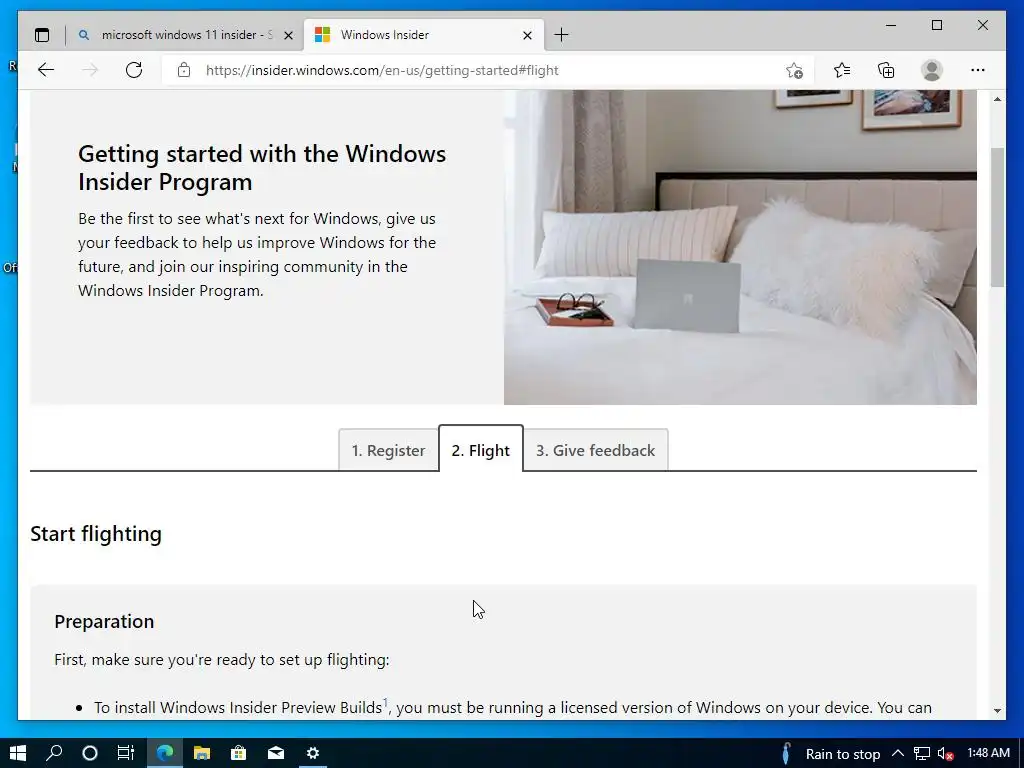Go back to the previous page
The image size is (1024, 768).
pyautogui.click(x=46, y=70)
